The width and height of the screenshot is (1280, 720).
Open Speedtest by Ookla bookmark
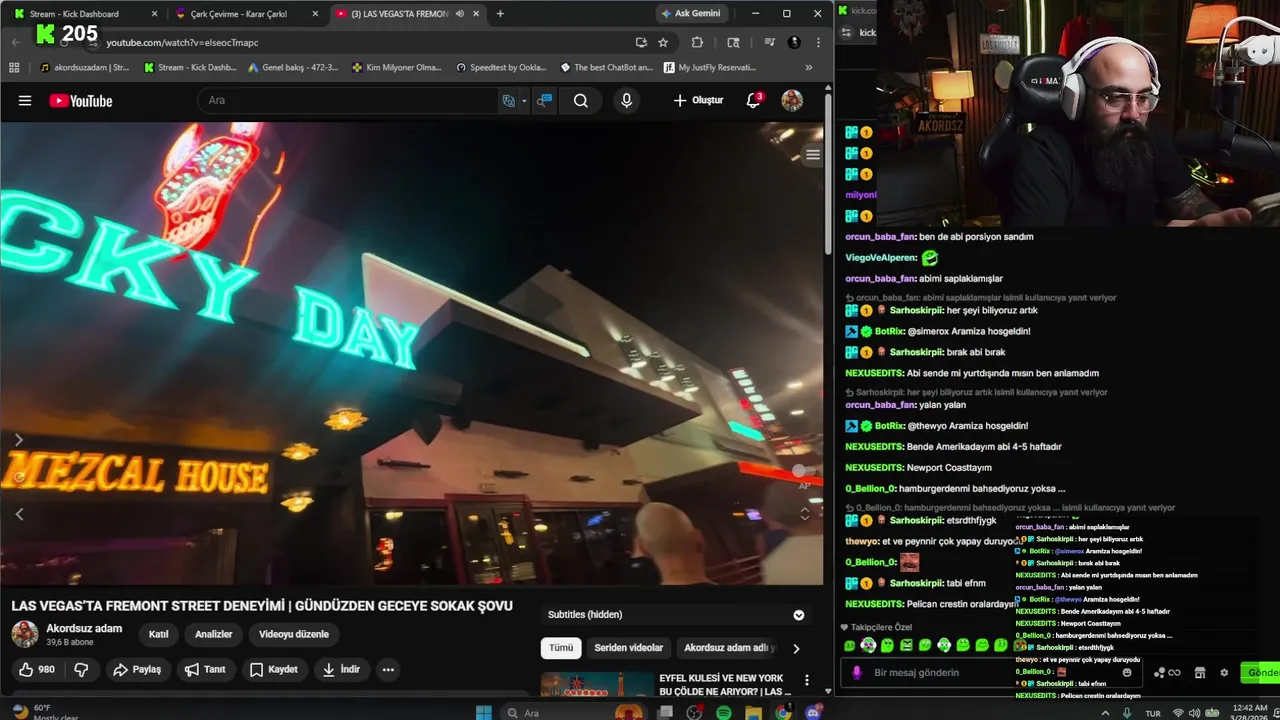pos(501,68)
